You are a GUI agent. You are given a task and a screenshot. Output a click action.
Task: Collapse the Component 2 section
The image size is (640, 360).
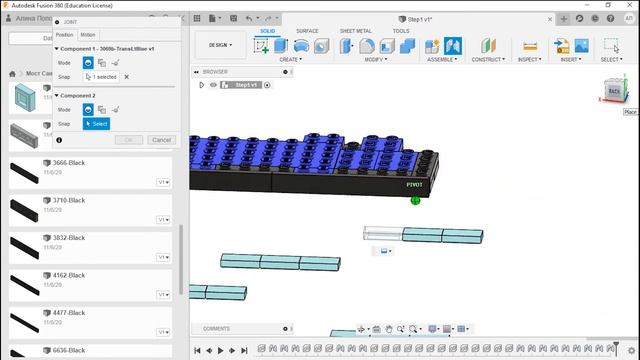click(x=57, y=96)
